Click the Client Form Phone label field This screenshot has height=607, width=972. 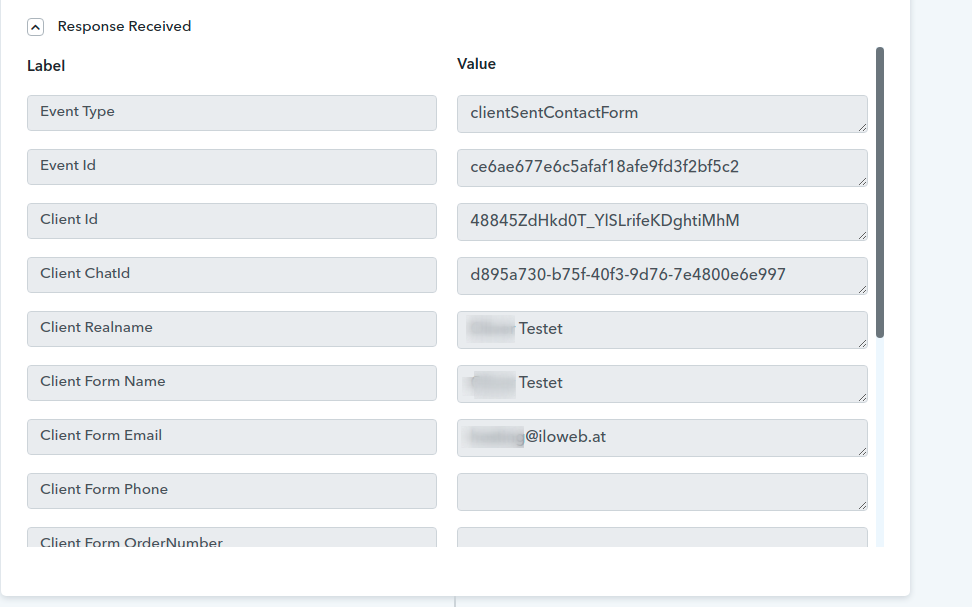click(x=232, y=490)
